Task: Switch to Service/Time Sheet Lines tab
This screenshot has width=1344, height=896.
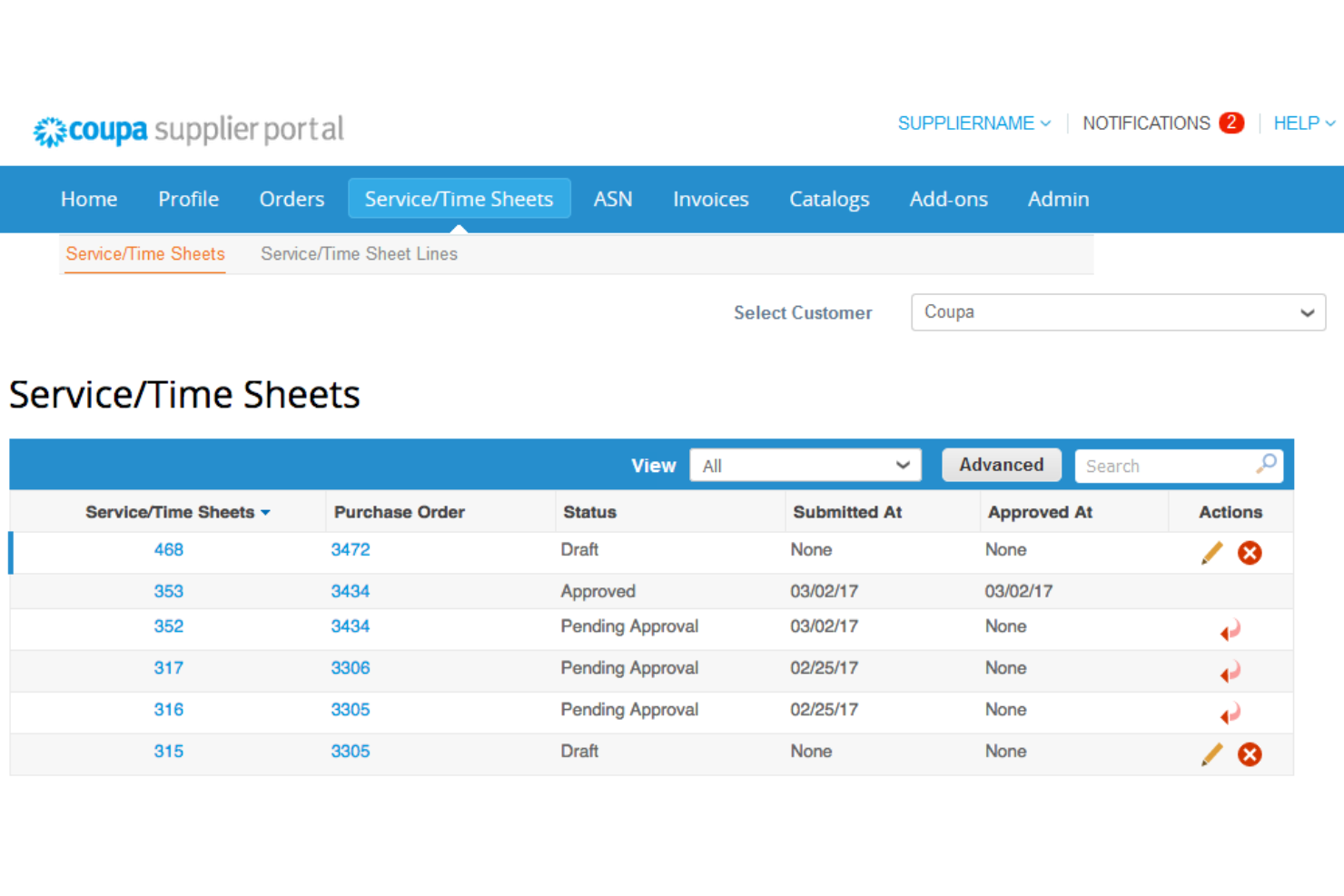Action: pos(359,254)
